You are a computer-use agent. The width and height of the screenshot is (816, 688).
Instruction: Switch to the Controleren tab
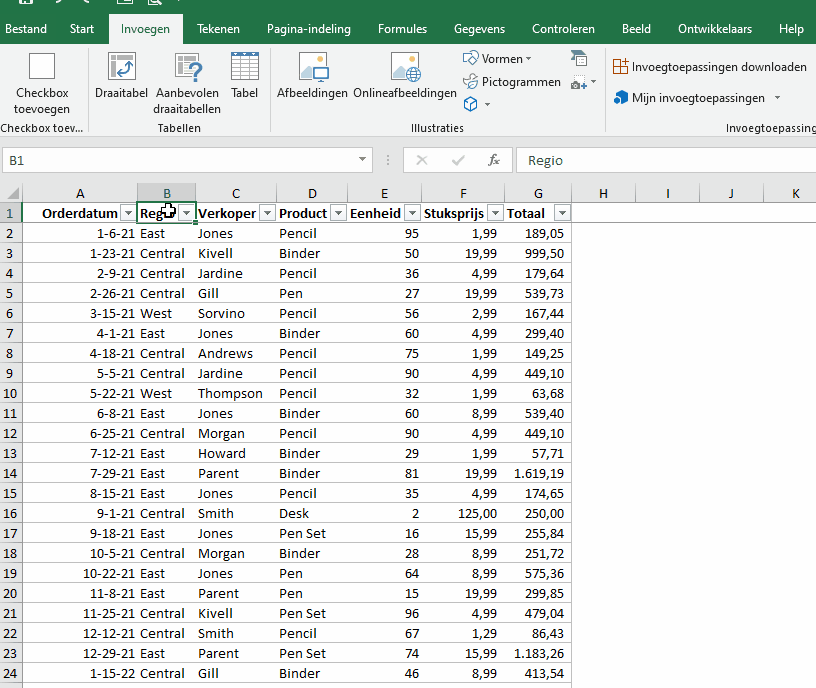coord(563,29)
